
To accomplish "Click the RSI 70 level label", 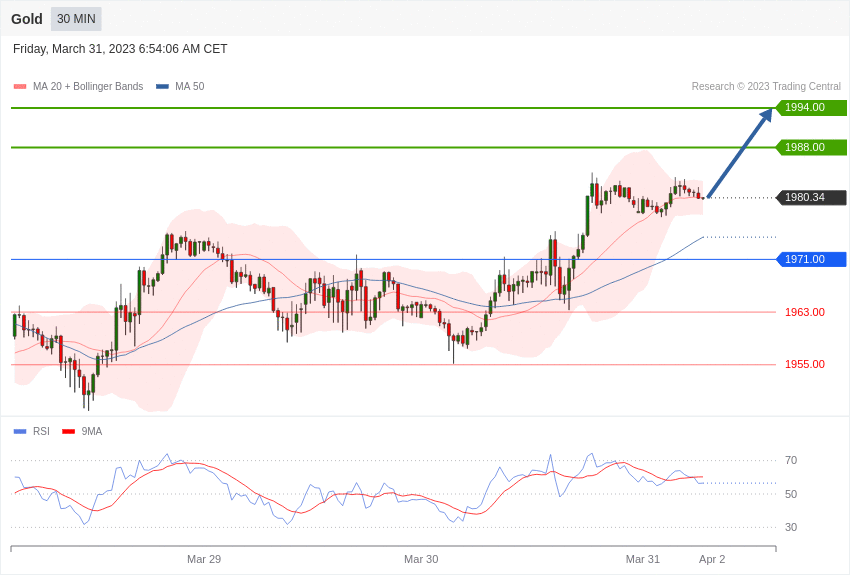I will click(x=791, y=461).
